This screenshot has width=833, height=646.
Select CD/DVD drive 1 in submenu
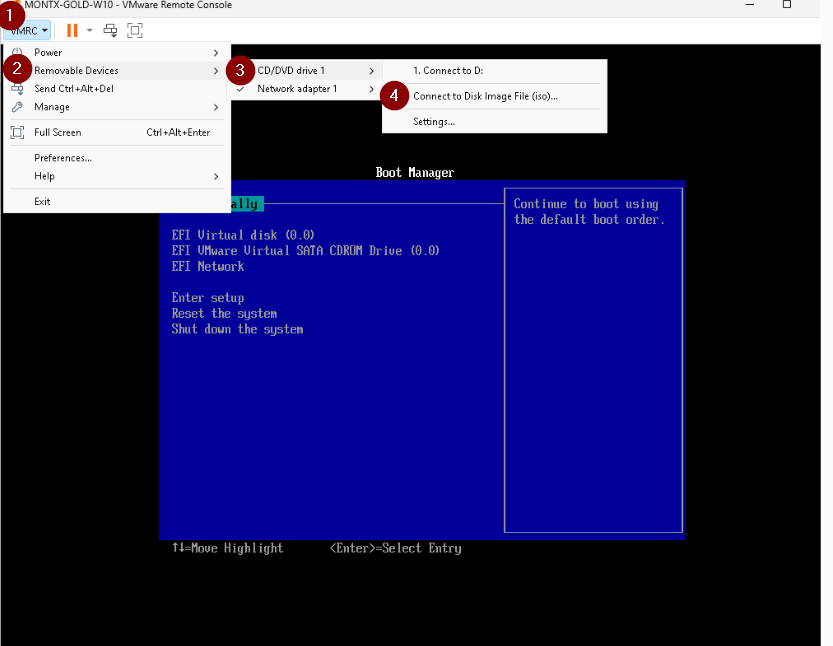[x=291, y=71]
